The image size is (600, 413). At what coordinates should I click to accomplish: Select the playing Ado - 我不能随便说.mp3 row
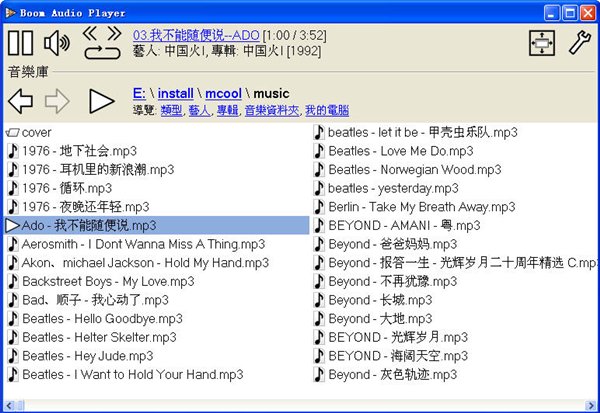[157, 225]
